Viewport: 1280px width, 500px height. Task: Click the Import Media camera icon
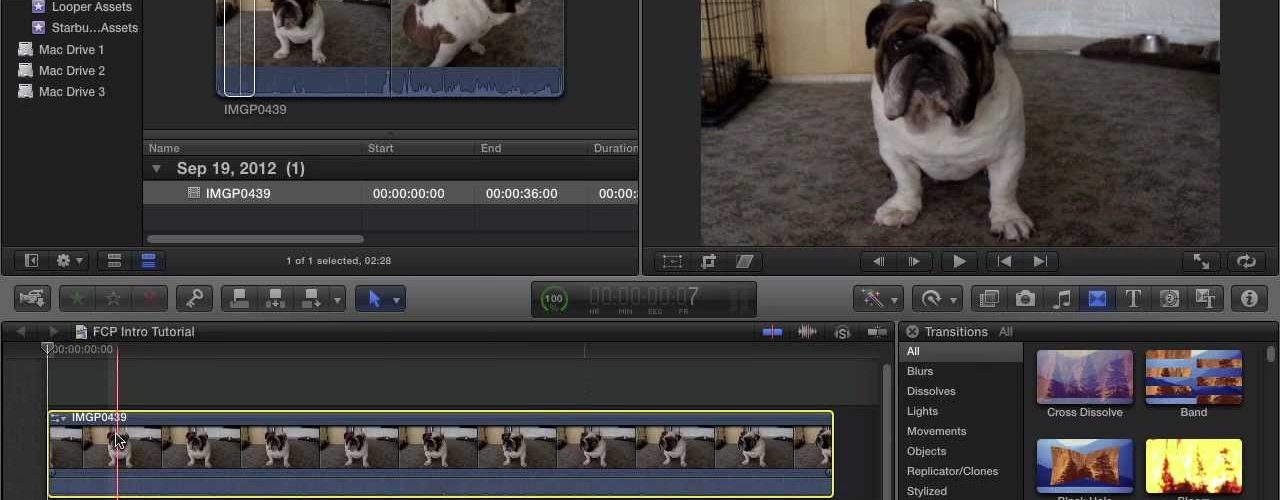click(x=32, y=298)
